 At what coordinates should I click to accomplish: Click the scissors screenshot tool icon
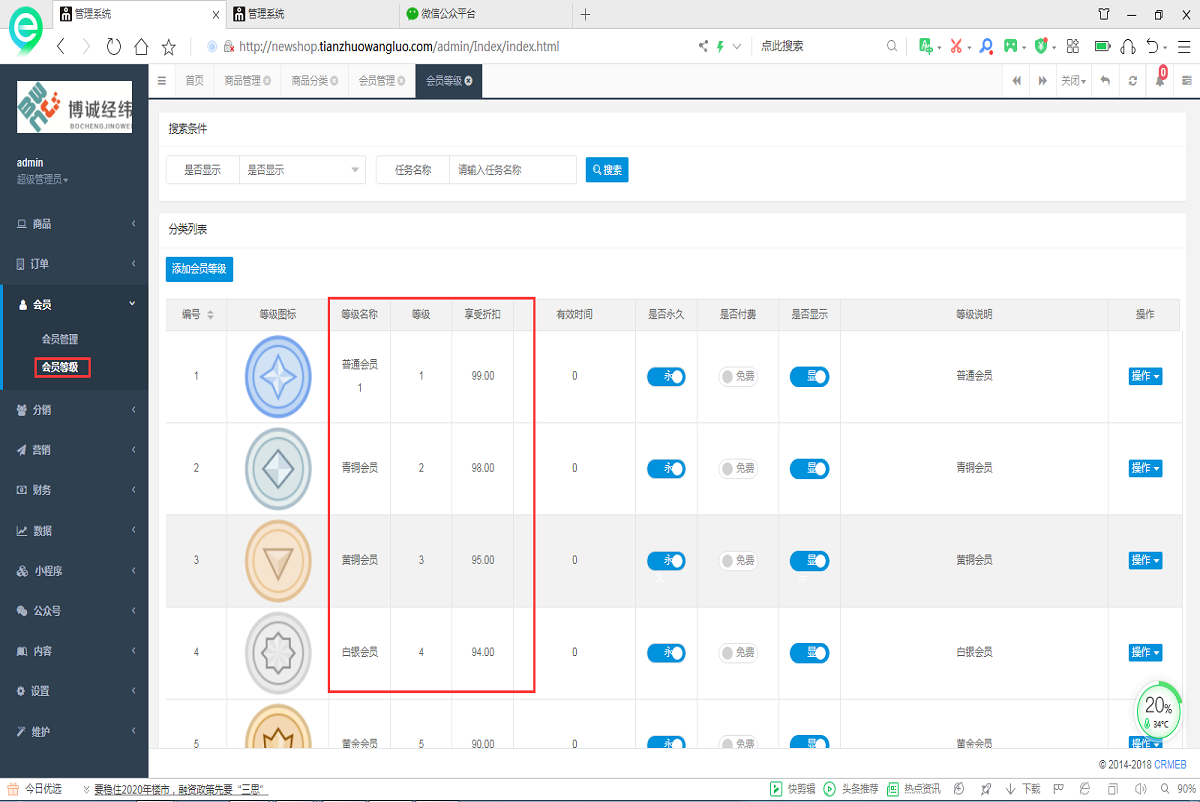(956, 46)
